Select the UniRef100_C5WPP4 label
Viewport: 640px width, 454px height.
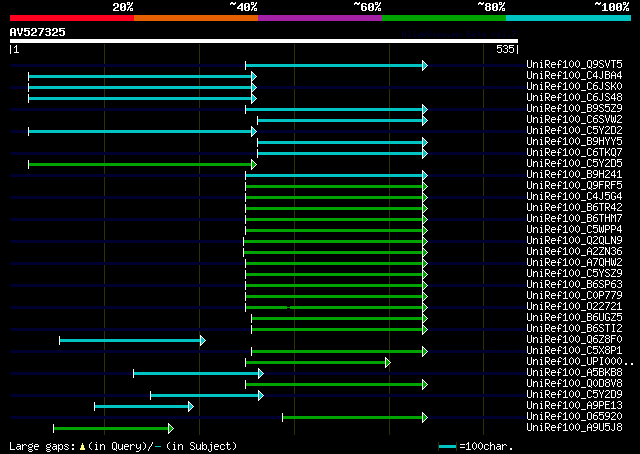point(574,229)
